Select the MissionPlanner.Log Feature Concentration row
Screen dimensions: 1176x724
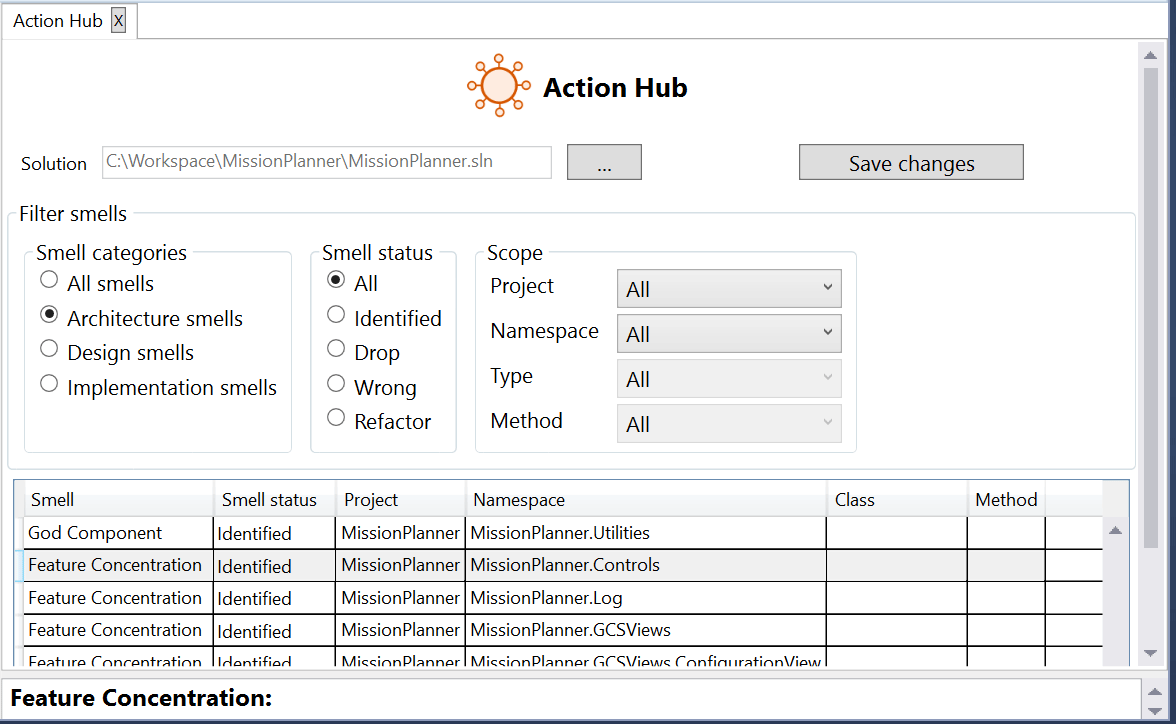coord(115,598)
